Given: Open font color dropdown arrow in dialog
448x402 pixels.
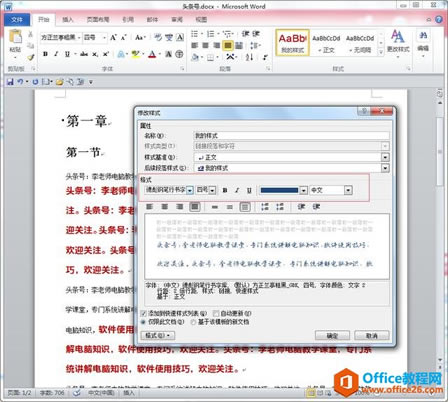Looking at the screenshot, I should [303, 190].
